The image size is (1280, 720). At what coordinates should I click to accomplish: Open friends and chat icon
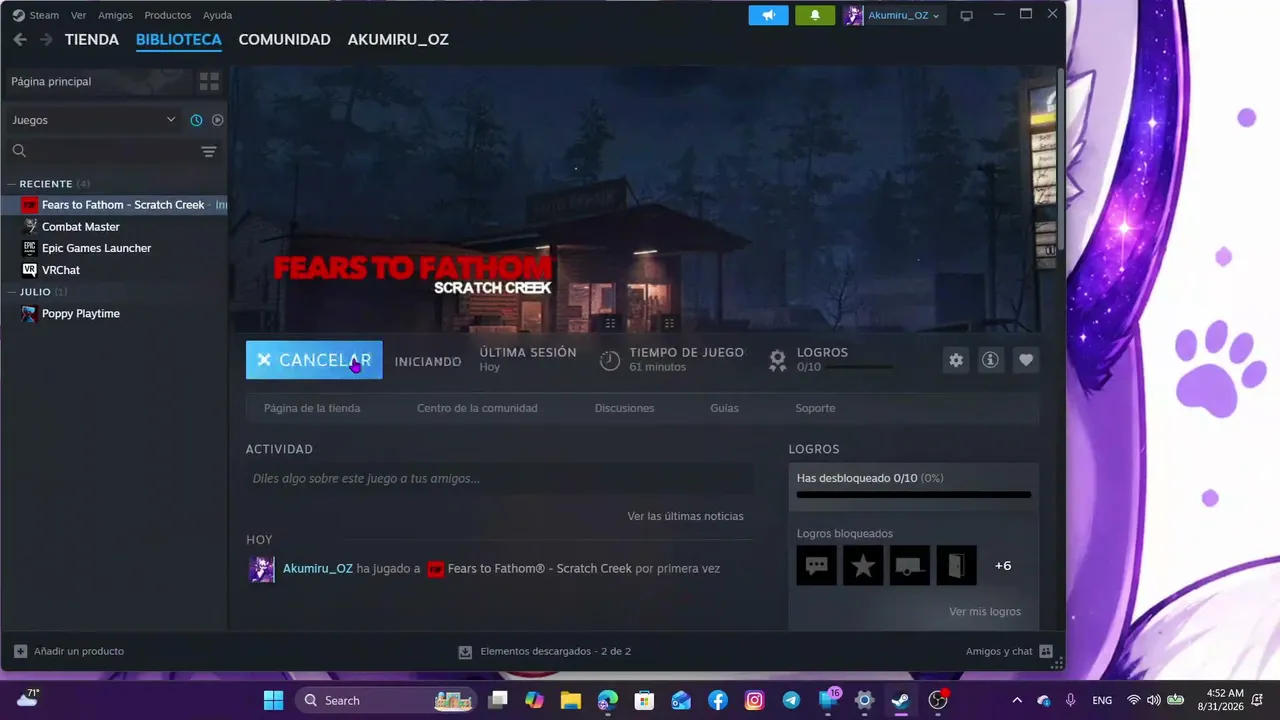pyautogui.click(x=1046, y=651)
